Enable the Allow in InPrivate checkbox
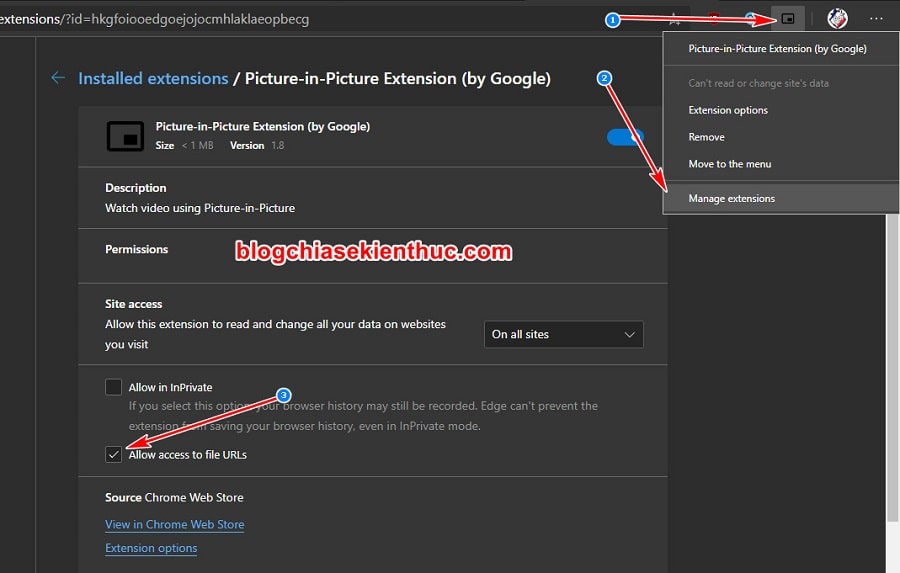 pos(114,386)
